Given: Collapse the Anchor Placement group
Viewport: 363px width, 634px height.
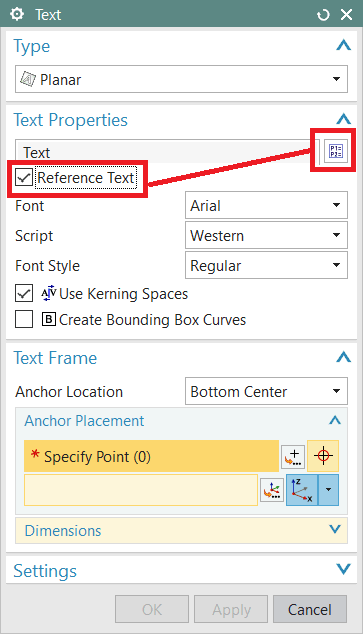Looking at the screenshot, I should click(335, 420).
